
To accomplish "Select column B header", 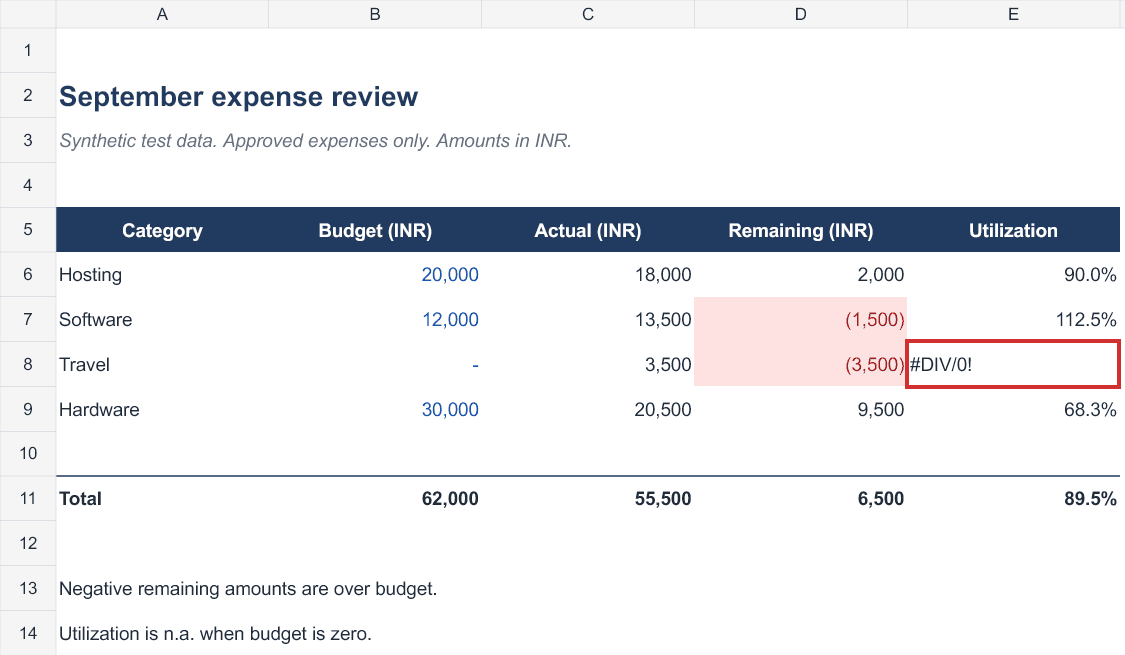I will [x=375, y=14].
